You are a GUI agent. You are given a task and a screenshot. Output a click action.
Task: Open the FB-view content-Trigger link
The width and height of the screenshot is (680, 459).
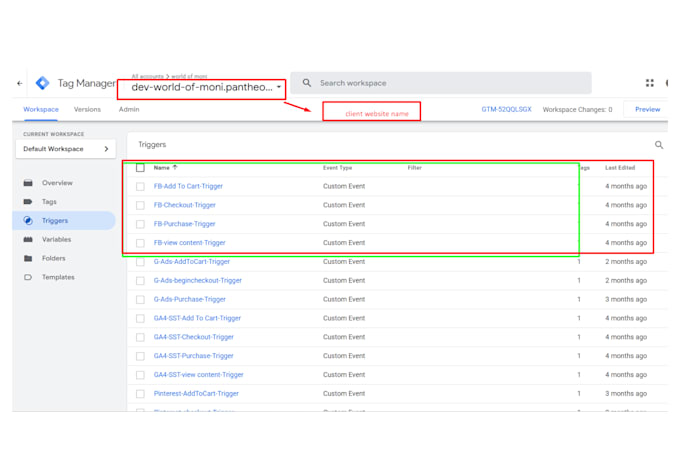[190, 243]
